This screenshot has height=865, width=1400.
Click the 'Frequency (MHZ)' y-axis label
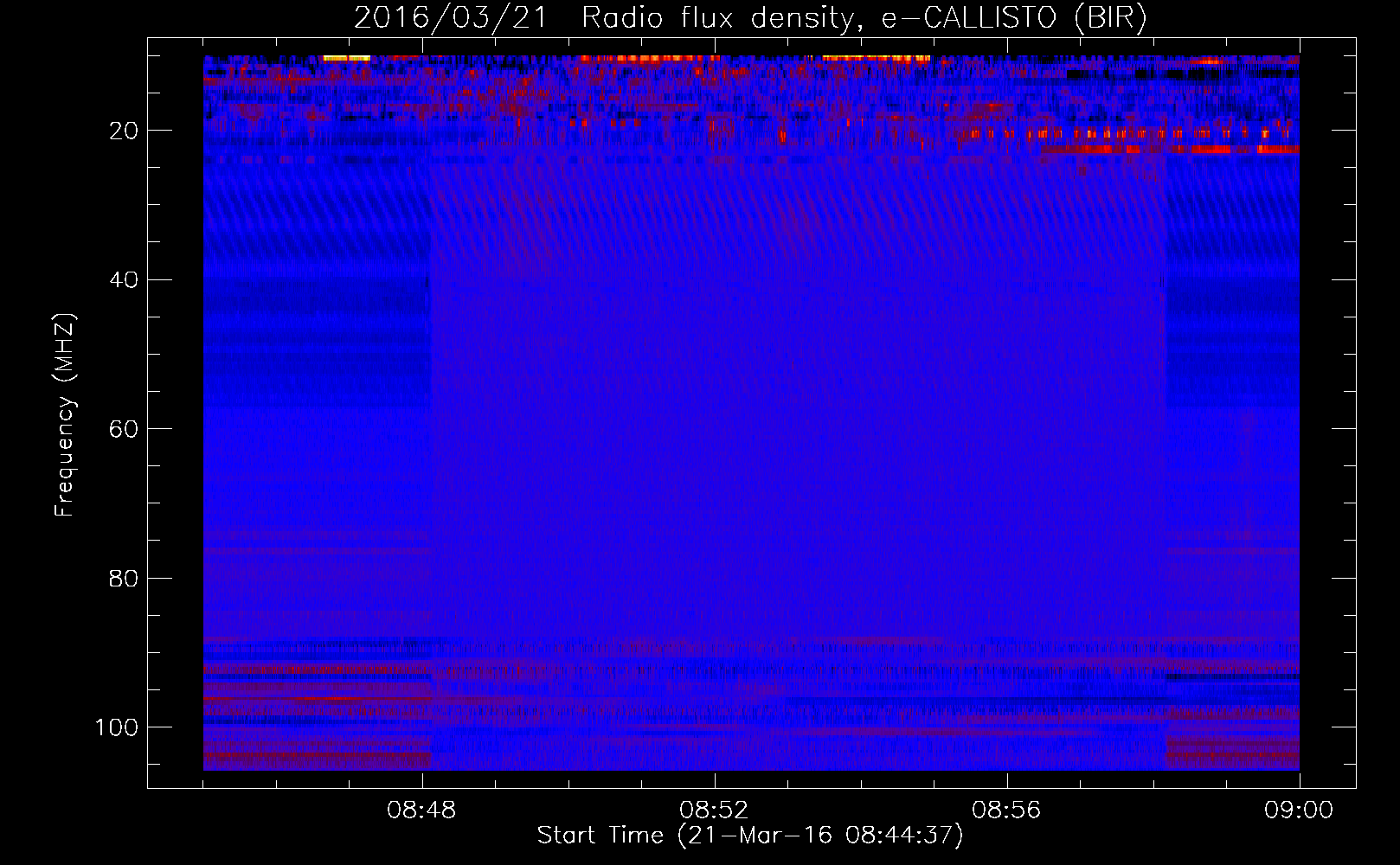[x=65, y=415]
